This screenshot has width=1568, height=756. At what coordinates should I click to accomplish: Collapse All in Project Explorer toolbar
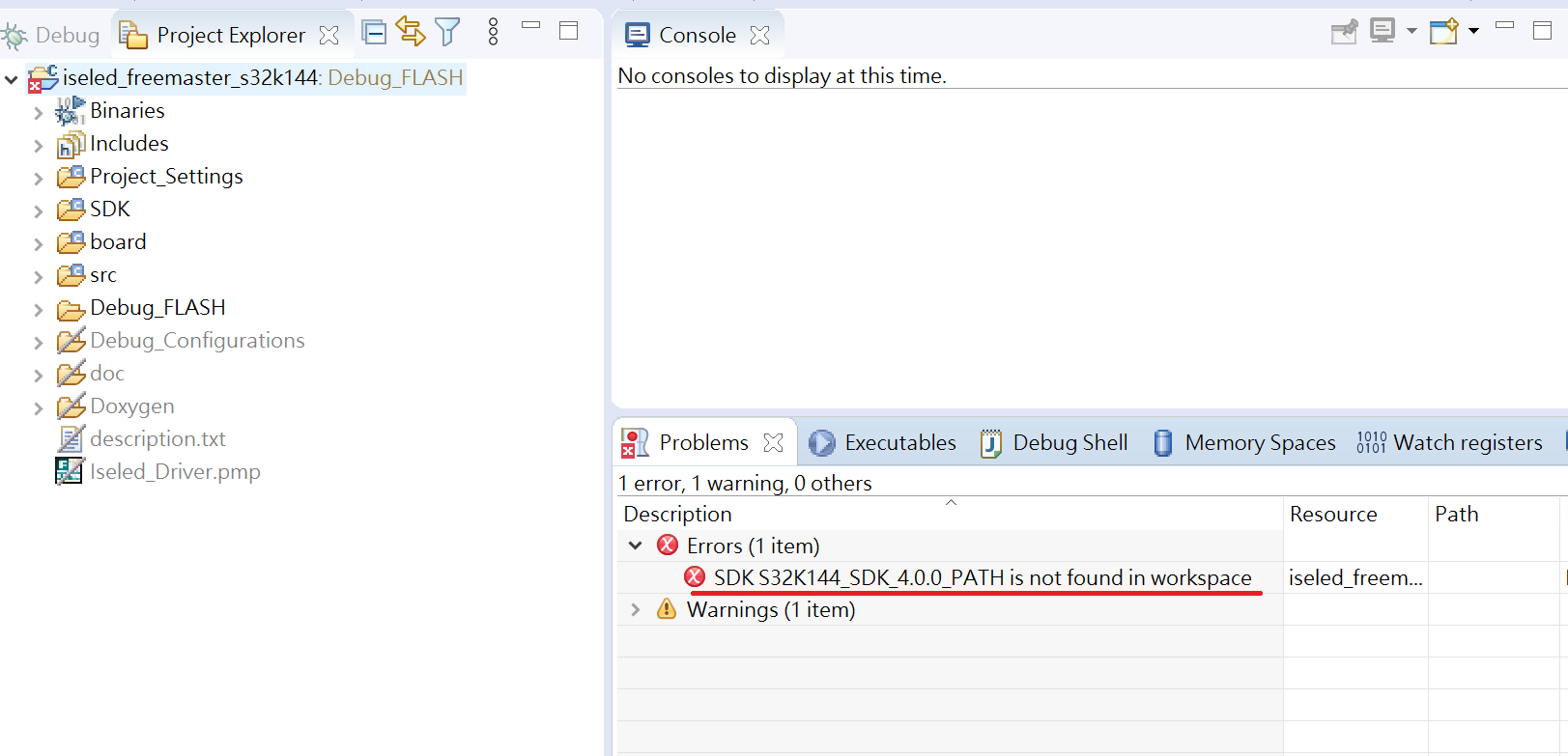[x=374, y=33]
